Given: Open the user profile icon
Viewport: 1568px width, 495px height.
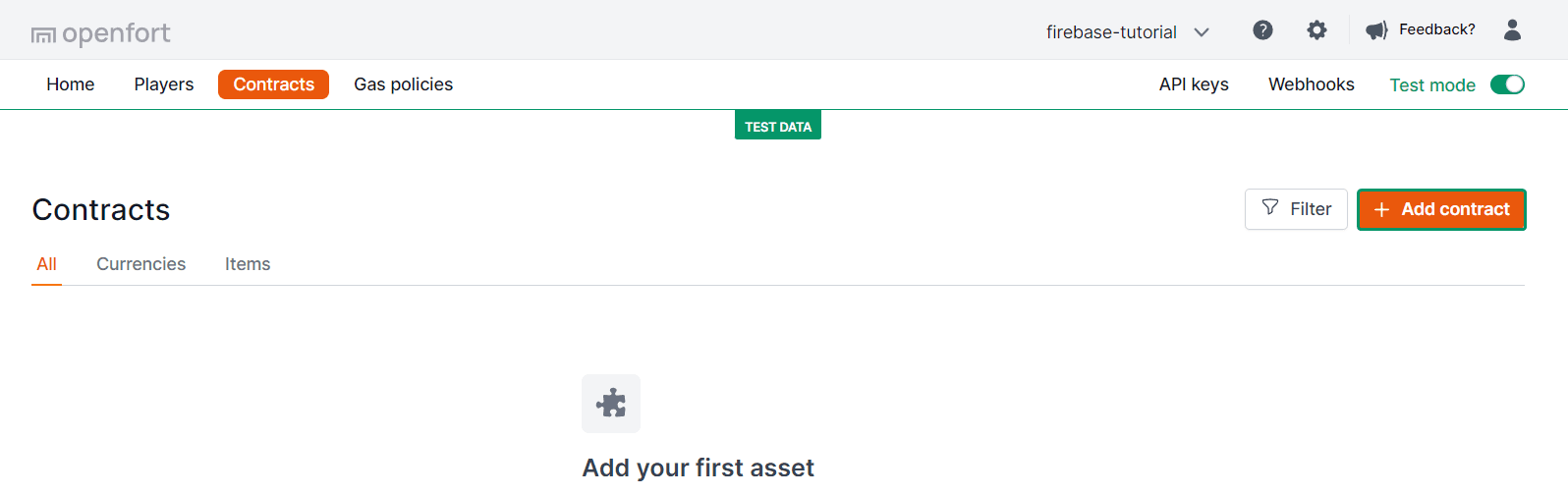Looking at the screenshot, I should (x=1512, y=30).
